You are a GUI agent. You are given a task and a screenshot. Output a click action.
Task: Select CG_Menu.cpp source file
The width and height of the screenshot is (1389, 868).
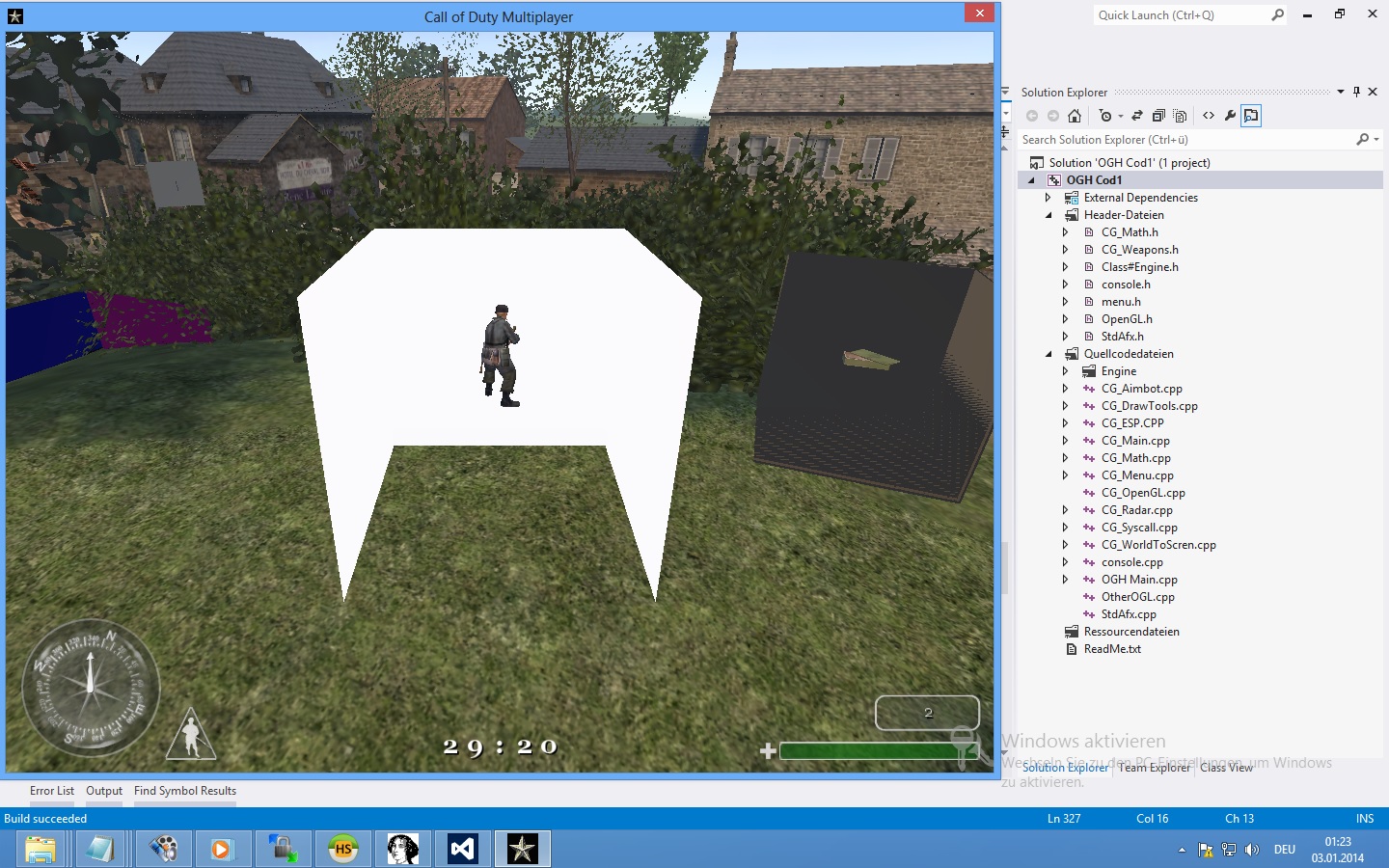[1137, 475]
